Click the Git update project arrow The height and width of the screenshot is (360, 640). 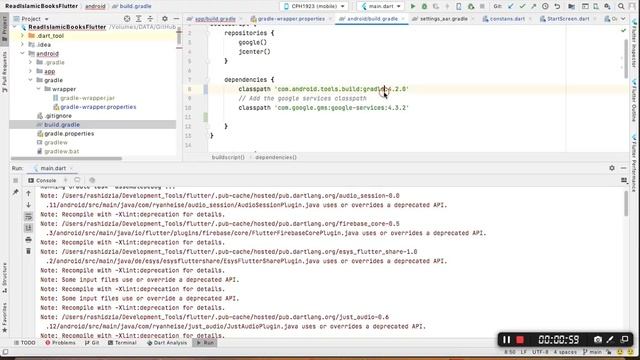(511, 6)
